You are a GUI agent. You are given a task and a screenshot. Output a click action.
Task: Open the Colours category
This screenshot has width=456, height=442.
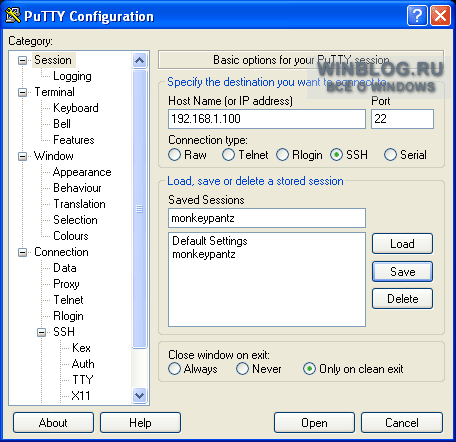(71, 236)
